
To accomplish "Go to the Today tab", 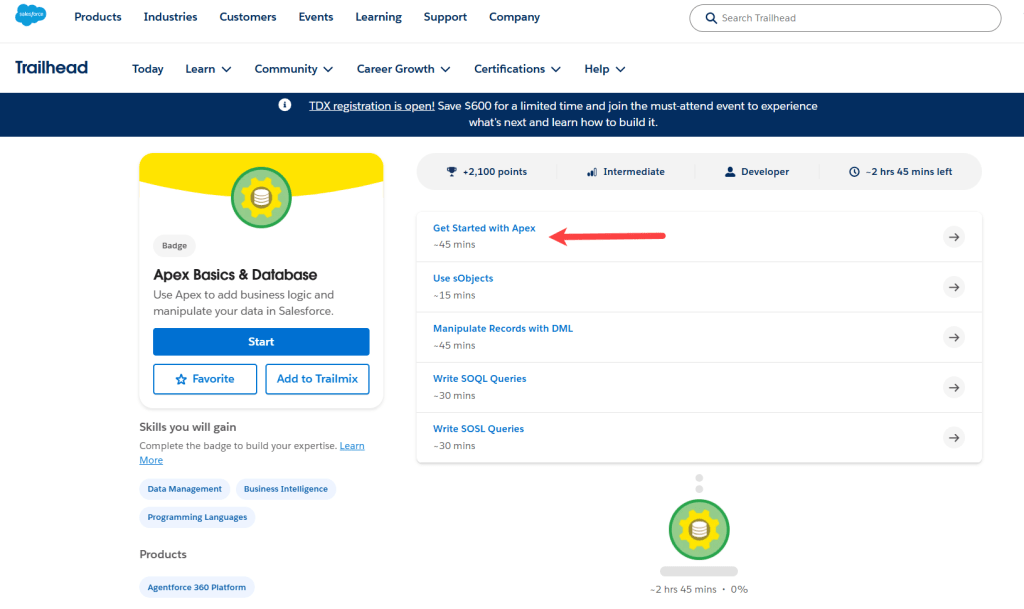I will point(148,69).
